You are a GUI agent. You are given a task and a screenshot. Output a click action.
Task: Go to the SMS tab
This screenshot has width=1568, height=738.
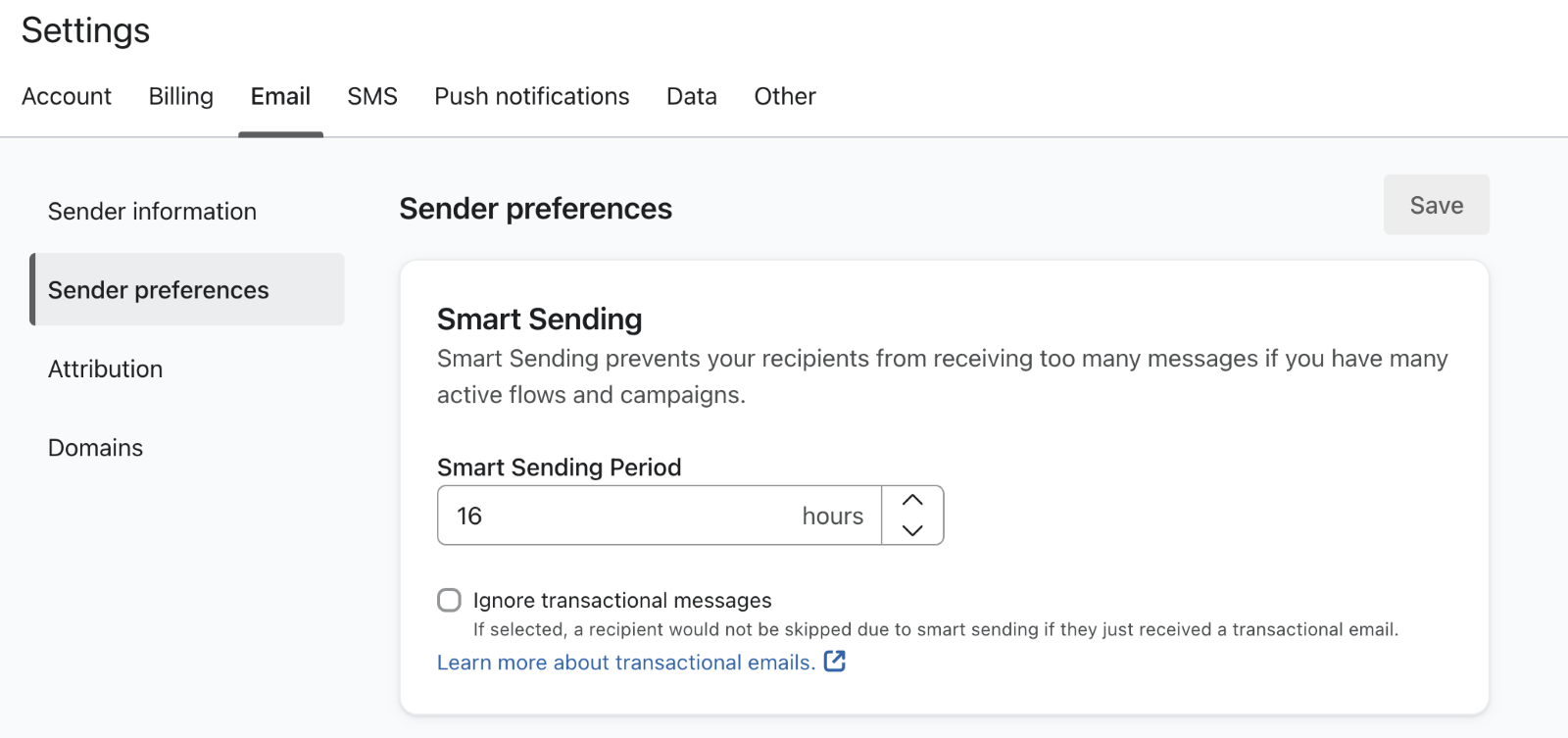372,96
